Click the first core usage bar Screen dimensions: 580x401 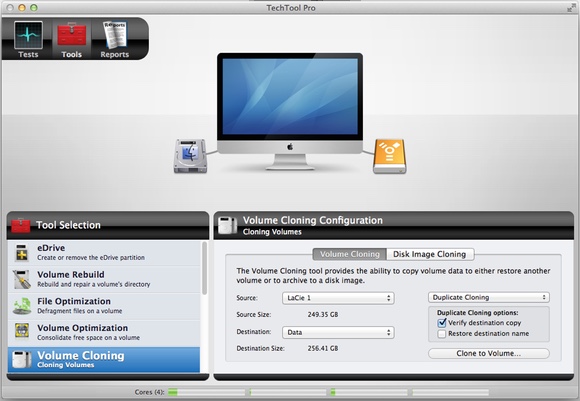click(206, 392)
